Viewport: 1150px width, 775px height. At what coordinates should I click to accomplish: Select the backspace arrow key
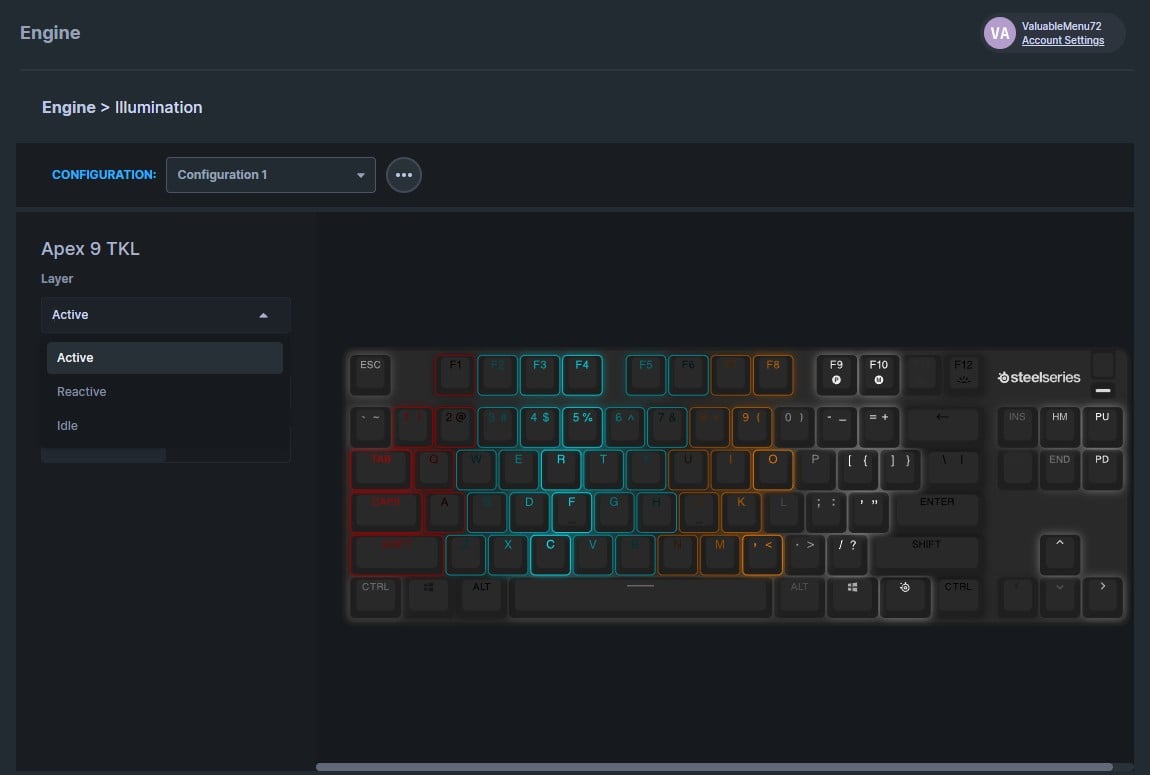click(x=942, y=427)
